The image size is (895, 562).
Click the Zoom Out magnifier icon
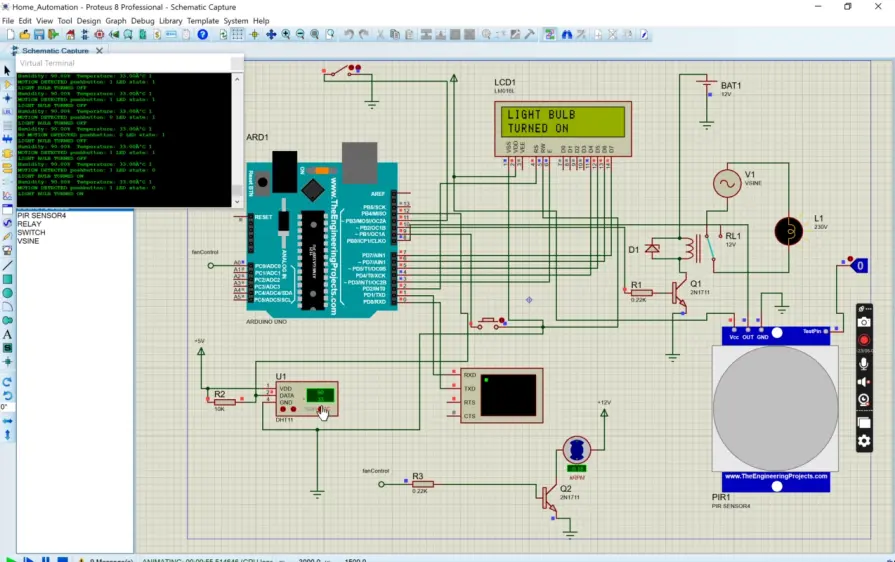tap(300, 35)
